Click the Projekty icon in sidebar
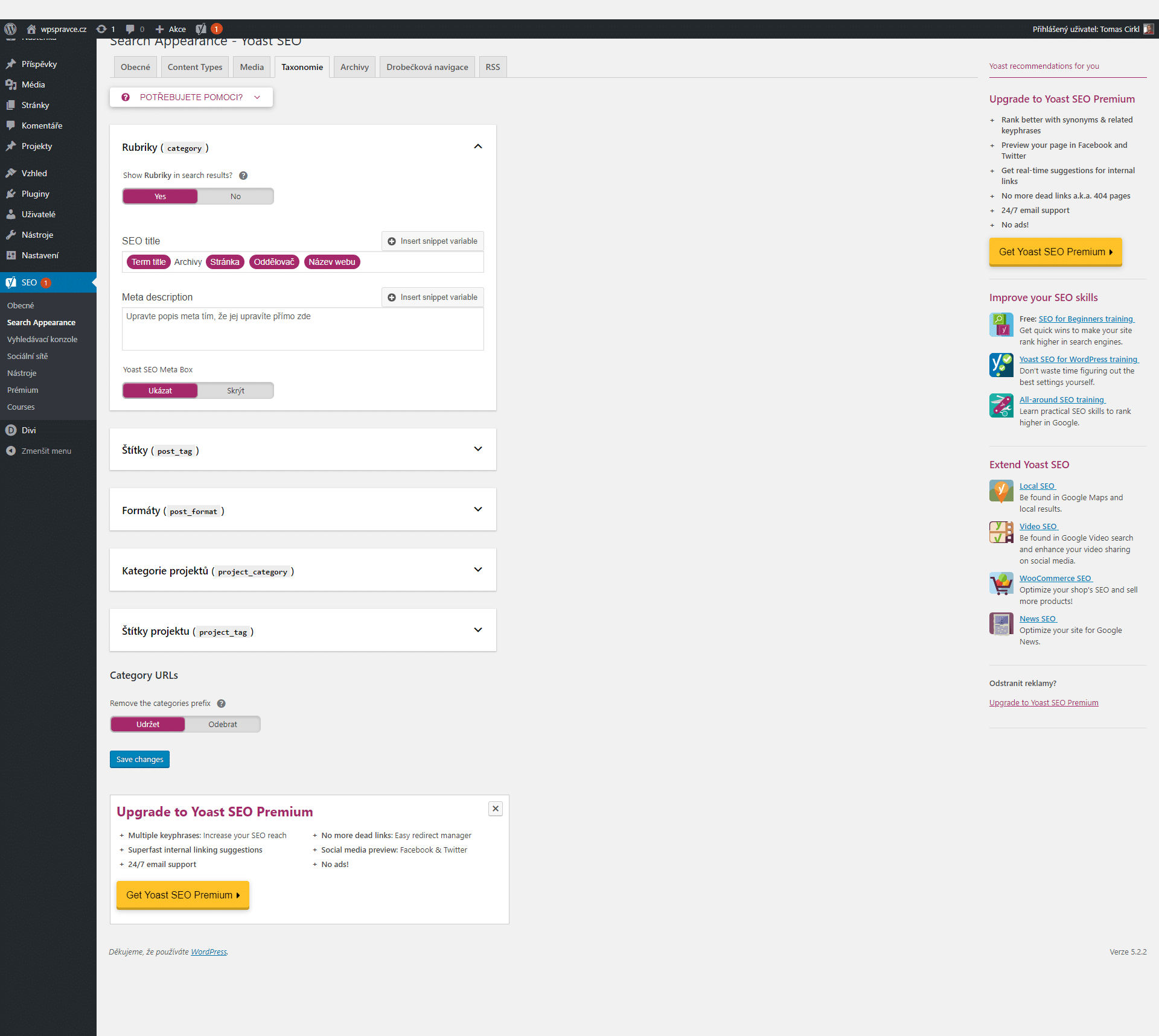The height and width of the screenshot is (1036, 1159). pyautogui.click(x=11, y=146)
